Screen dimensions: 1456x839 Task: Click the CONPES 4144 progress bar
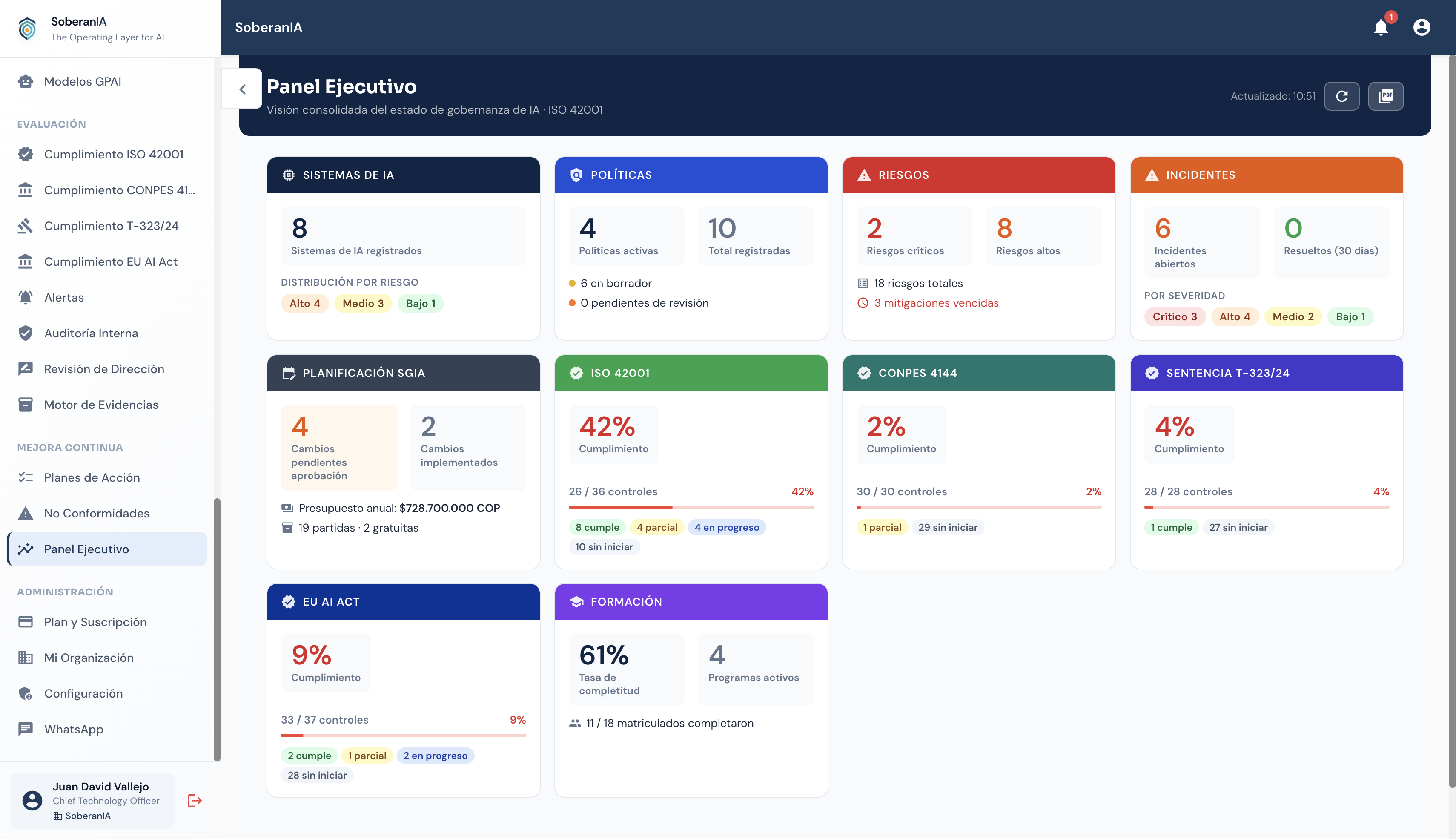tap(978, 507)
